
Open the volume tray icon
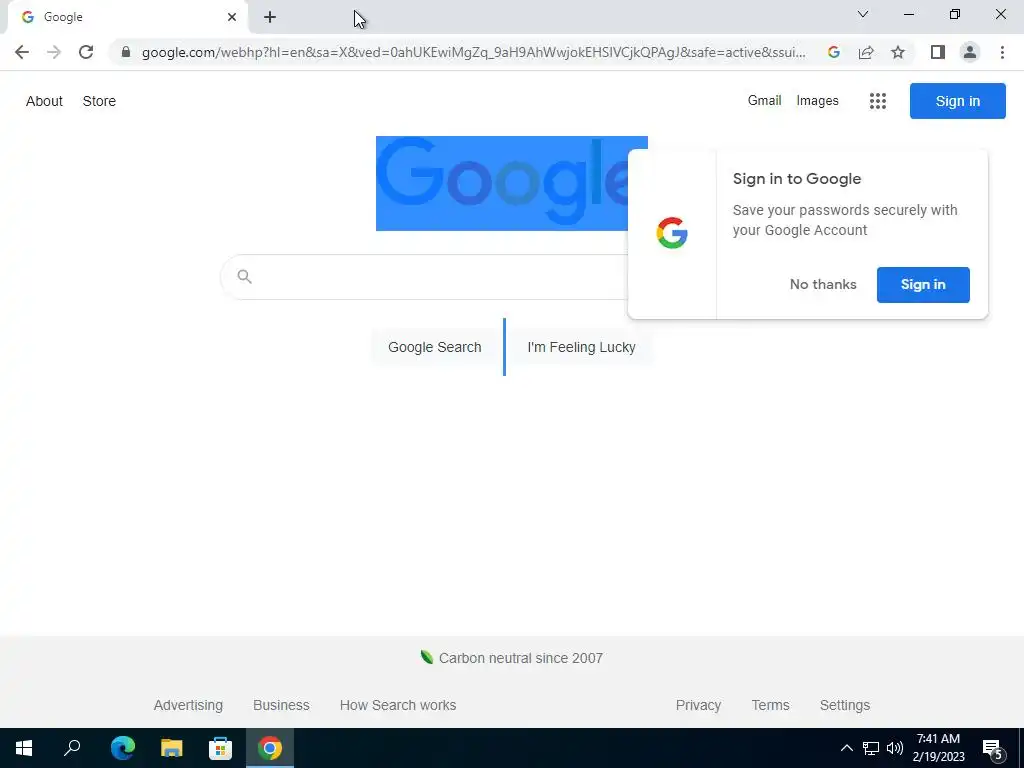[895, 748]
